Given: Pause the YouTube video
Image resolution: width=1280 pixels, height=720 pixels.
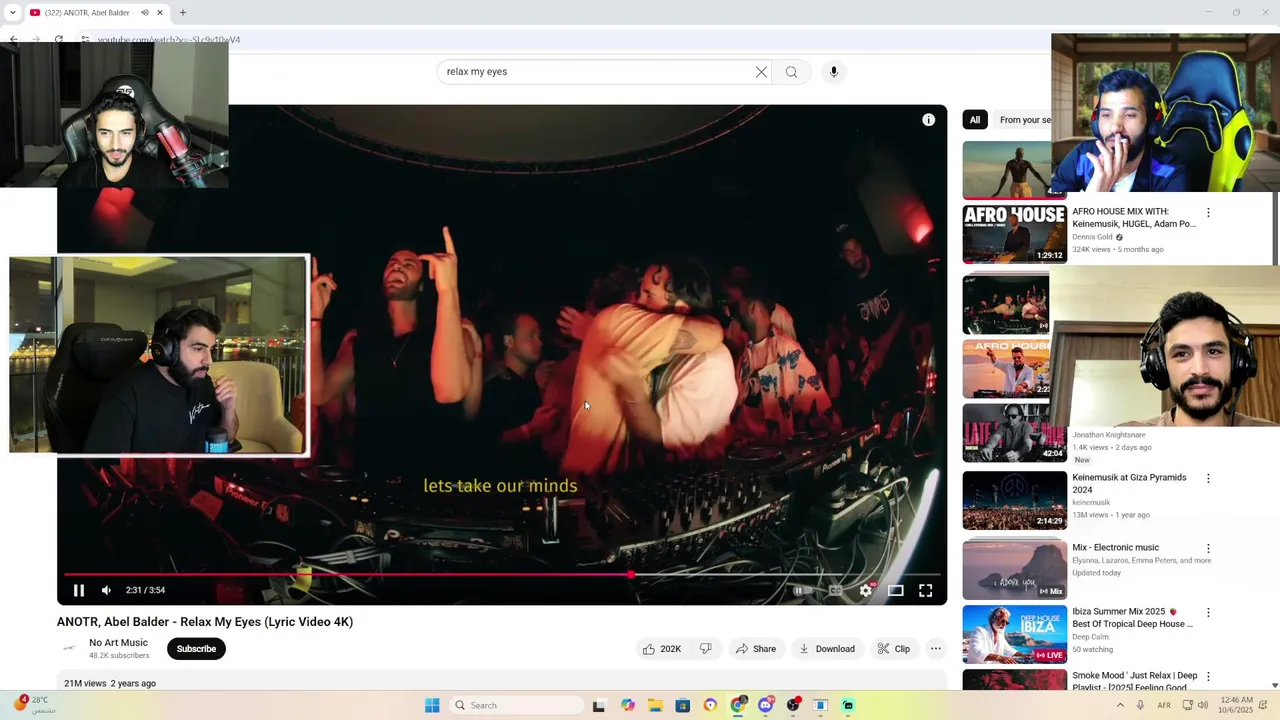Looking at the screenshot, I should coord(78,590).
